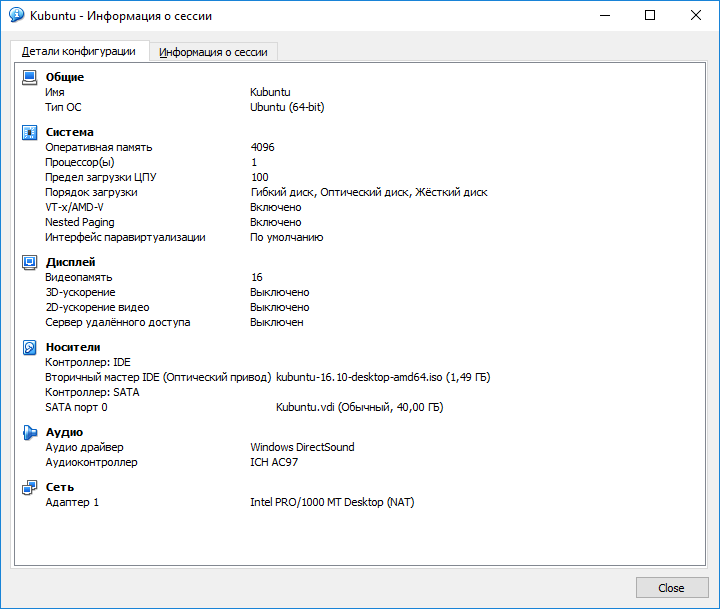The image size is (720, 609).
Task: Click the Ubuntu (64-bit) value
Action: click(x=287, y=107)
